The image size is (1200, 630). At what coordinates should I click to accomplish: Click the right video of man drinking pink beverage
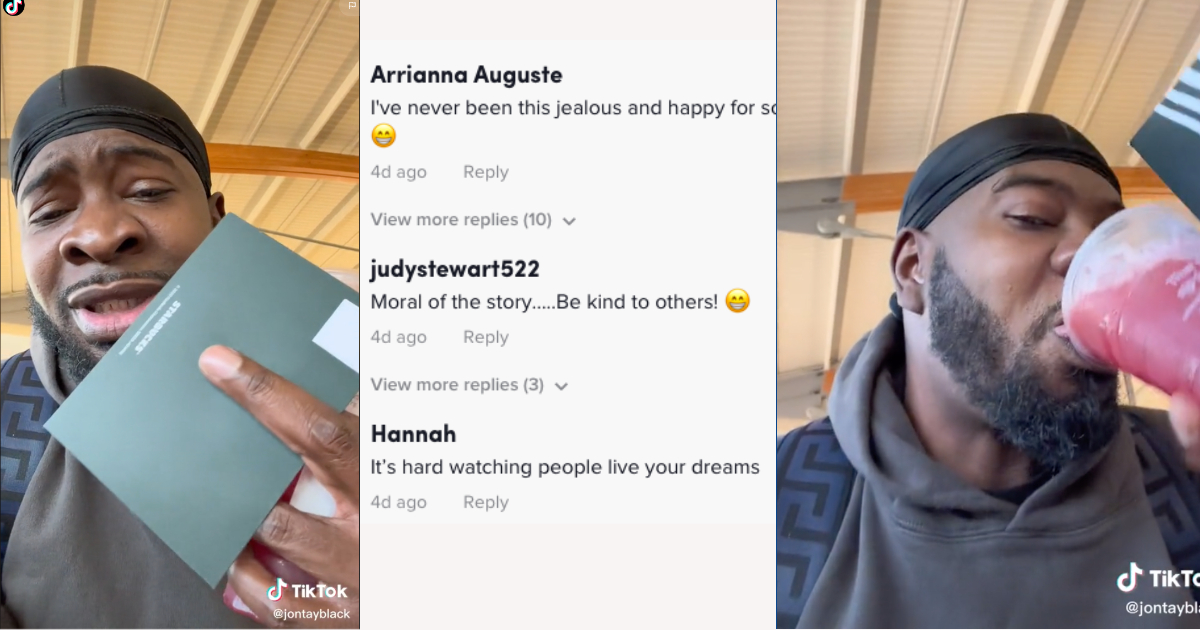pyautogui.click(x=988, y=315)
